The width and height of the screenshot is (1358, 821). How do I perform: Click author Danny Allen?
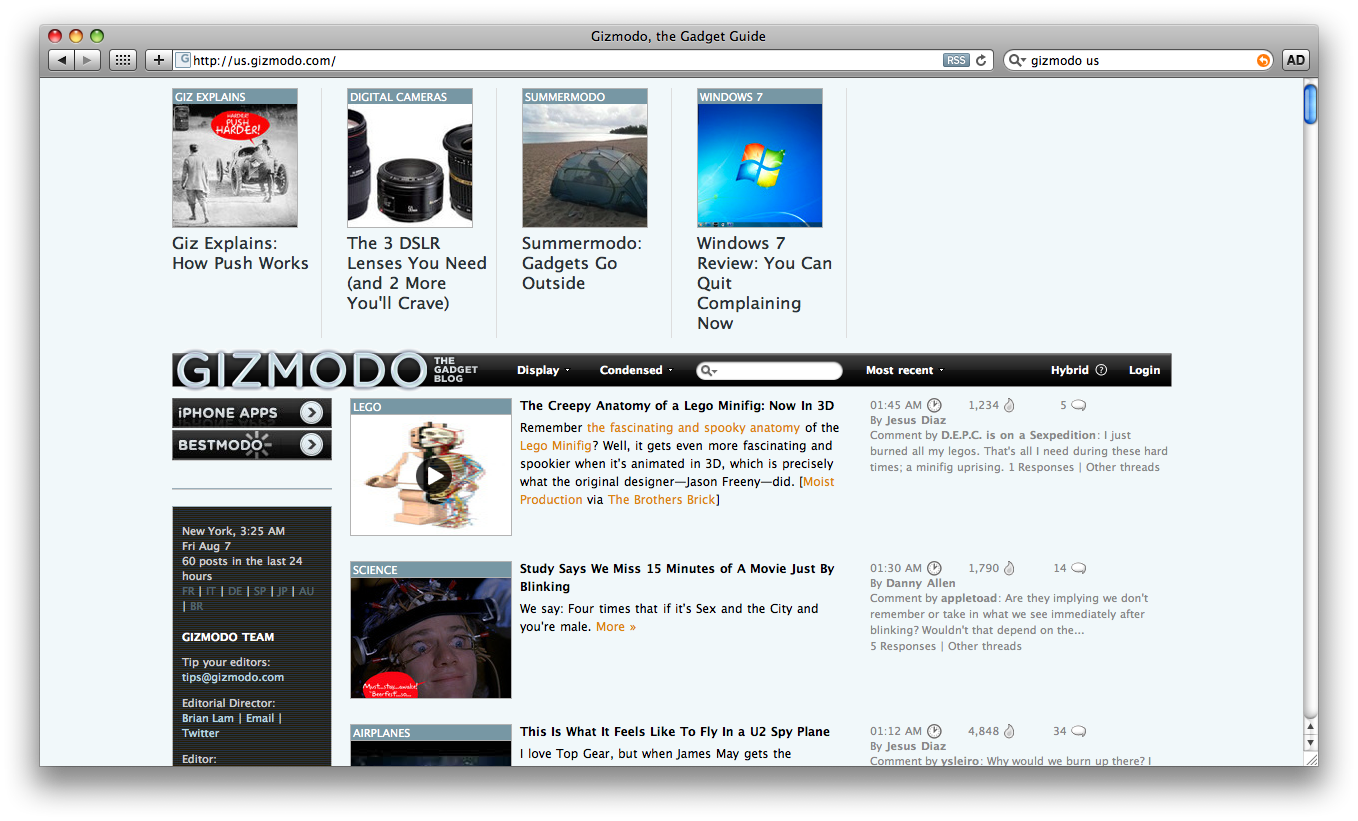921,583
